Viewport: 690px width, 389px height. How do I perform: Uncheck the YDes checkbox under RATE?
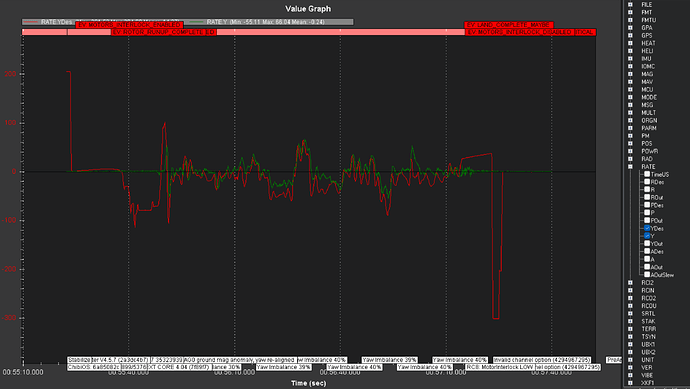point(647,228)
